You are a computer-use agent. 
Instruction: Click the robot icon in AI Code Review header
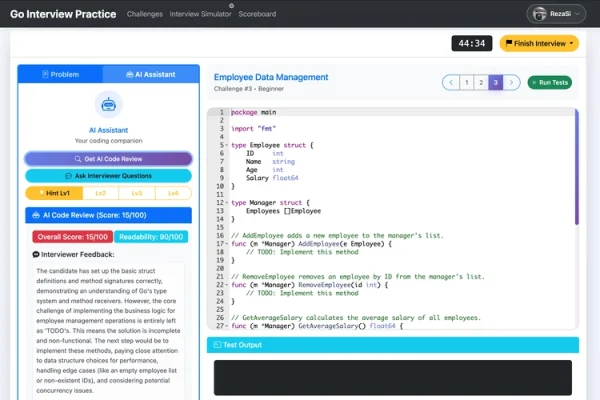[x=36, y=215]
